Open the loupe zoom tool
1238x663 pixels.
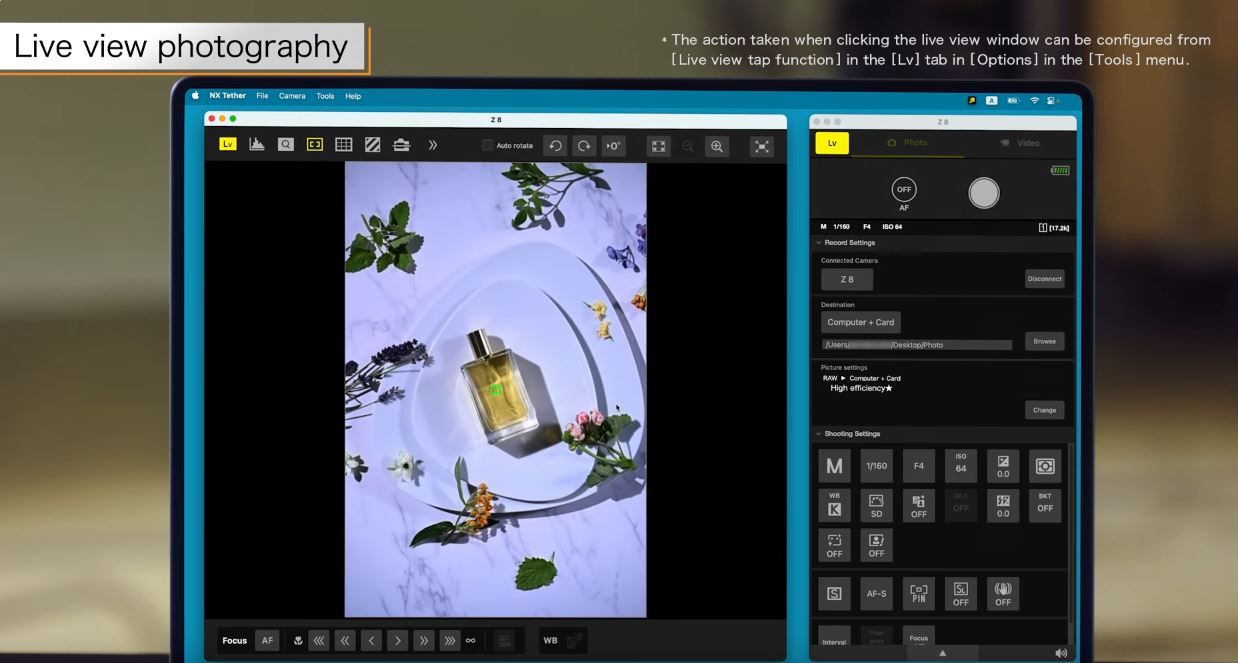(285, 145)
